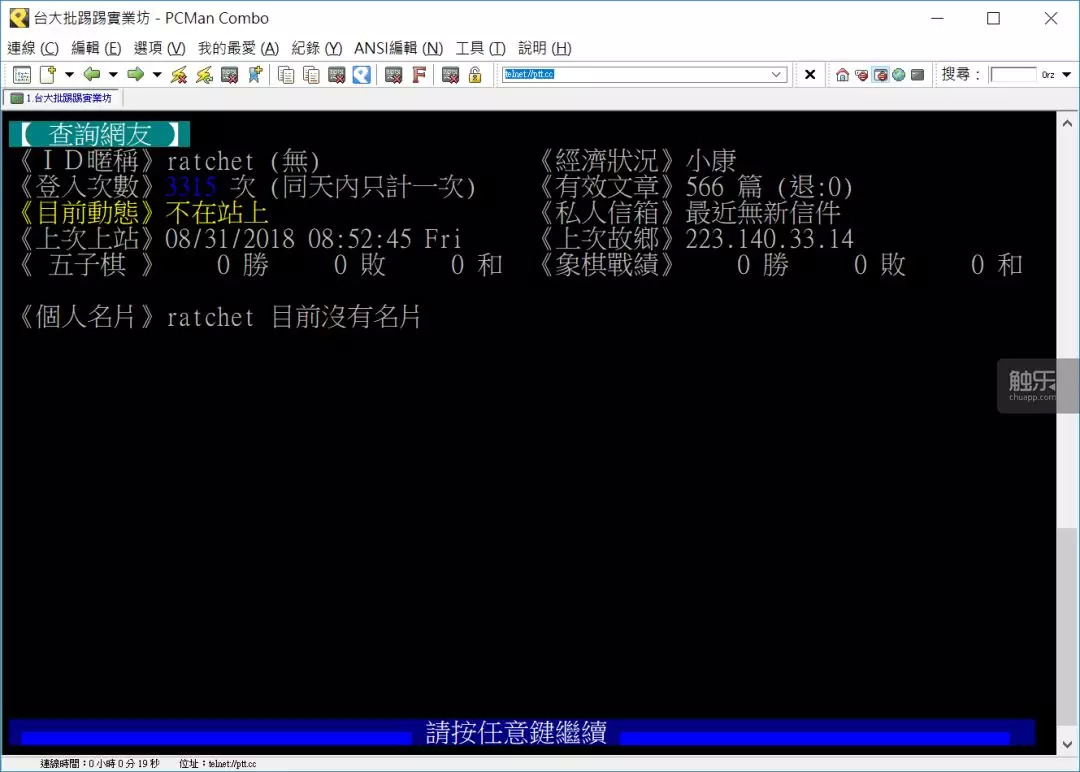The width and height of the screenshot is (1080, 772).
Task: Click the 連線時間 status bar entry
Action: tap(100, 764)
